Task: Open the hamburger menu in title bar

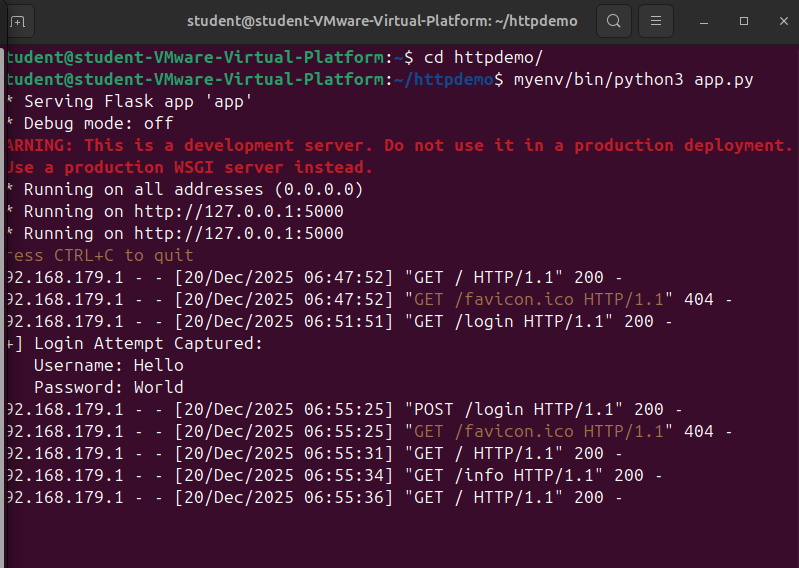Action: pos(655,21)
